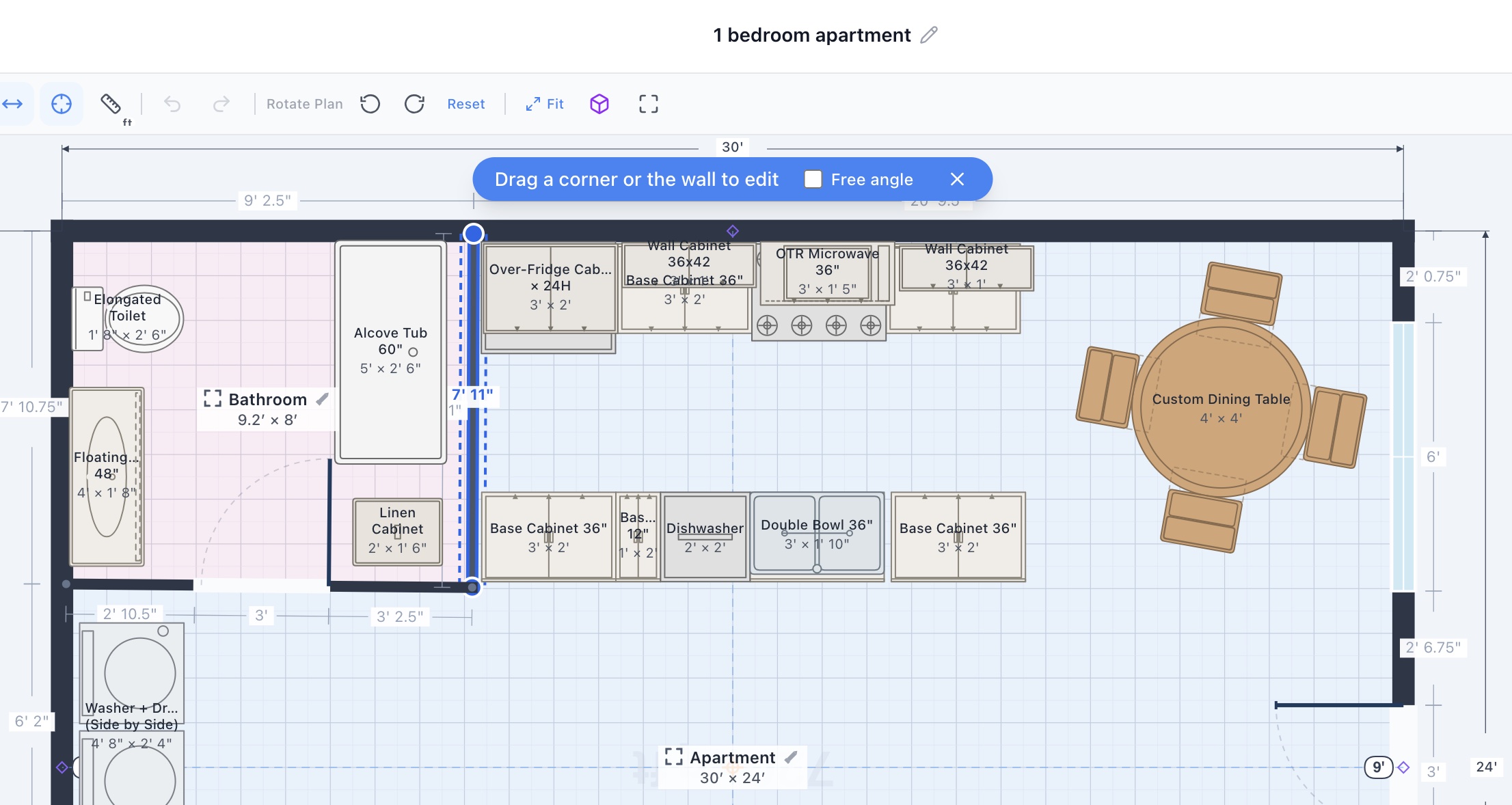This screenshot has height=805, width=1512.
Task: Select the left bottom Base Cabinet 36"
Action: (548, 537)
